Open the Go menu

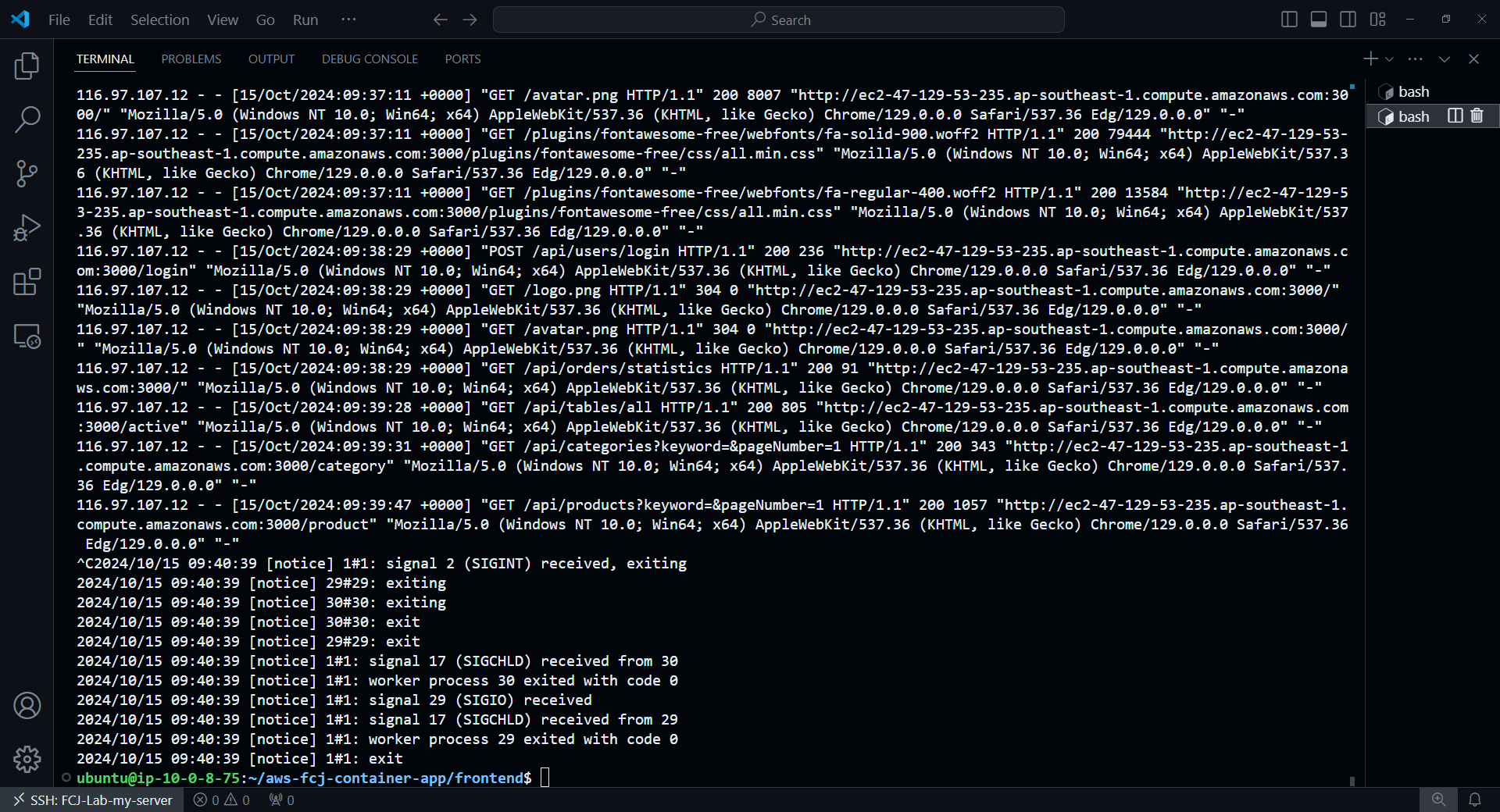point(266,20)
